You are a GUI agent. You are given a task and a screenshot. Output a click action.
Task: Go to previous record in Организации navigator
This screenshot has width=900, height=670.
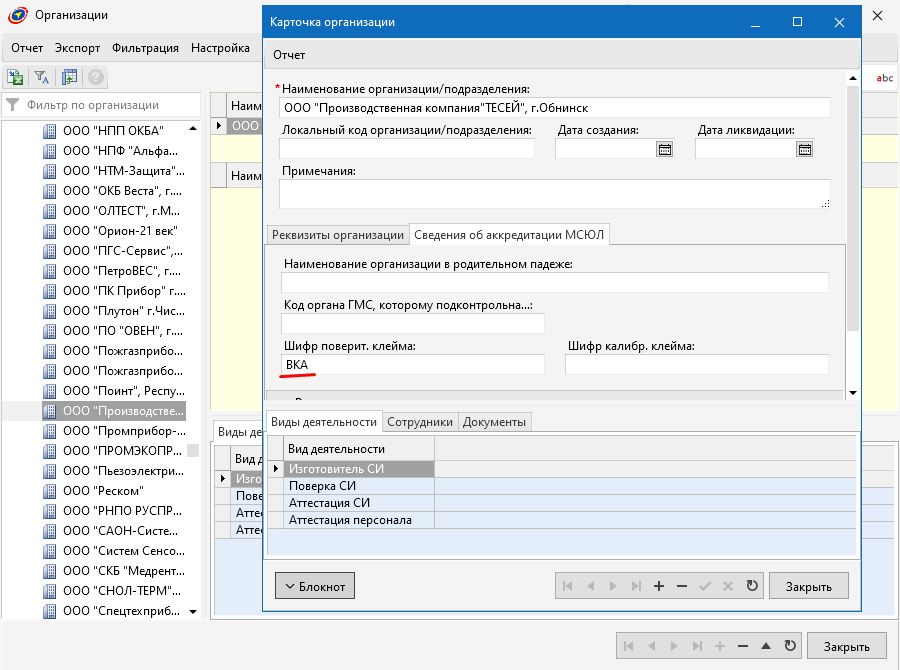(x=651, y=646)
